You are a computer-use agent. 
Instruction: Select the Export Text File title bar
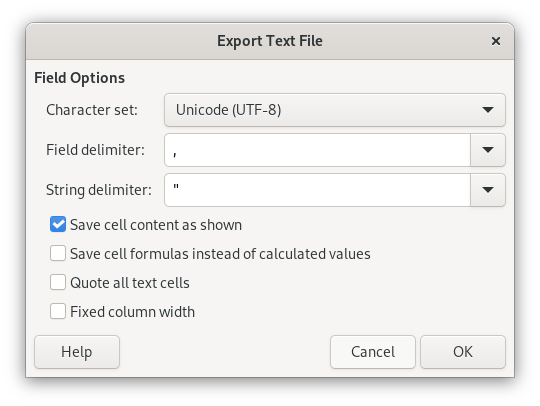270,41
